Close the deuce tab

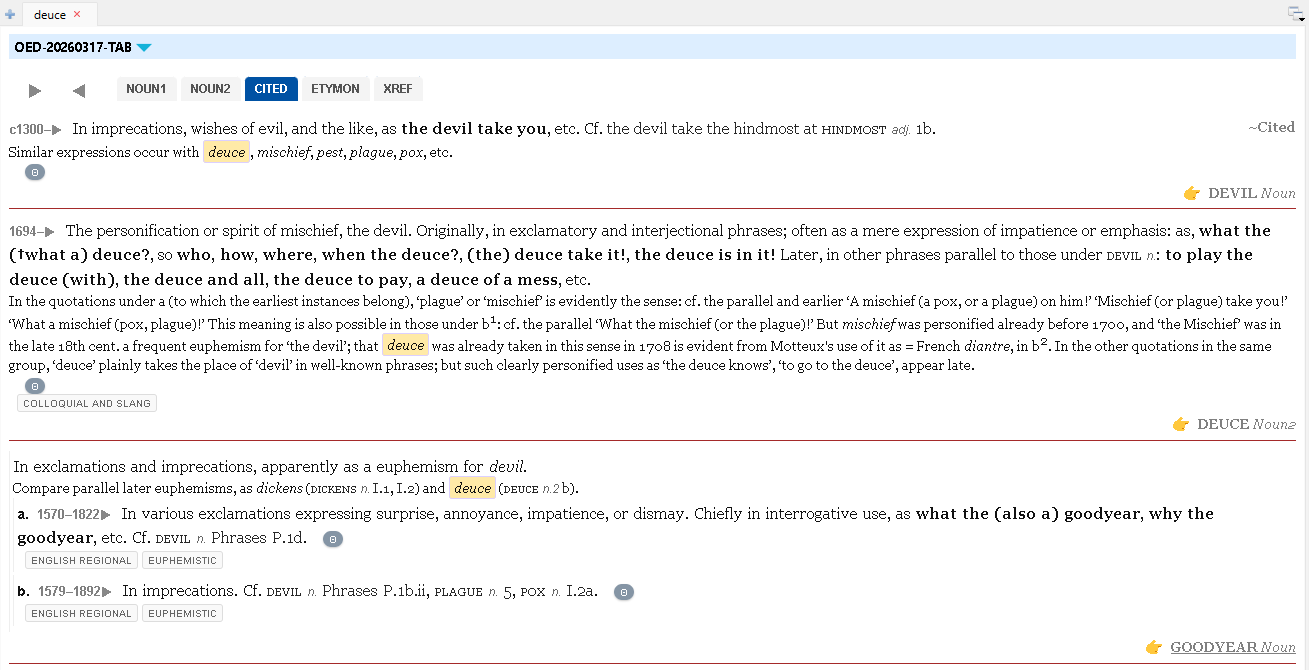coord(77,14)
